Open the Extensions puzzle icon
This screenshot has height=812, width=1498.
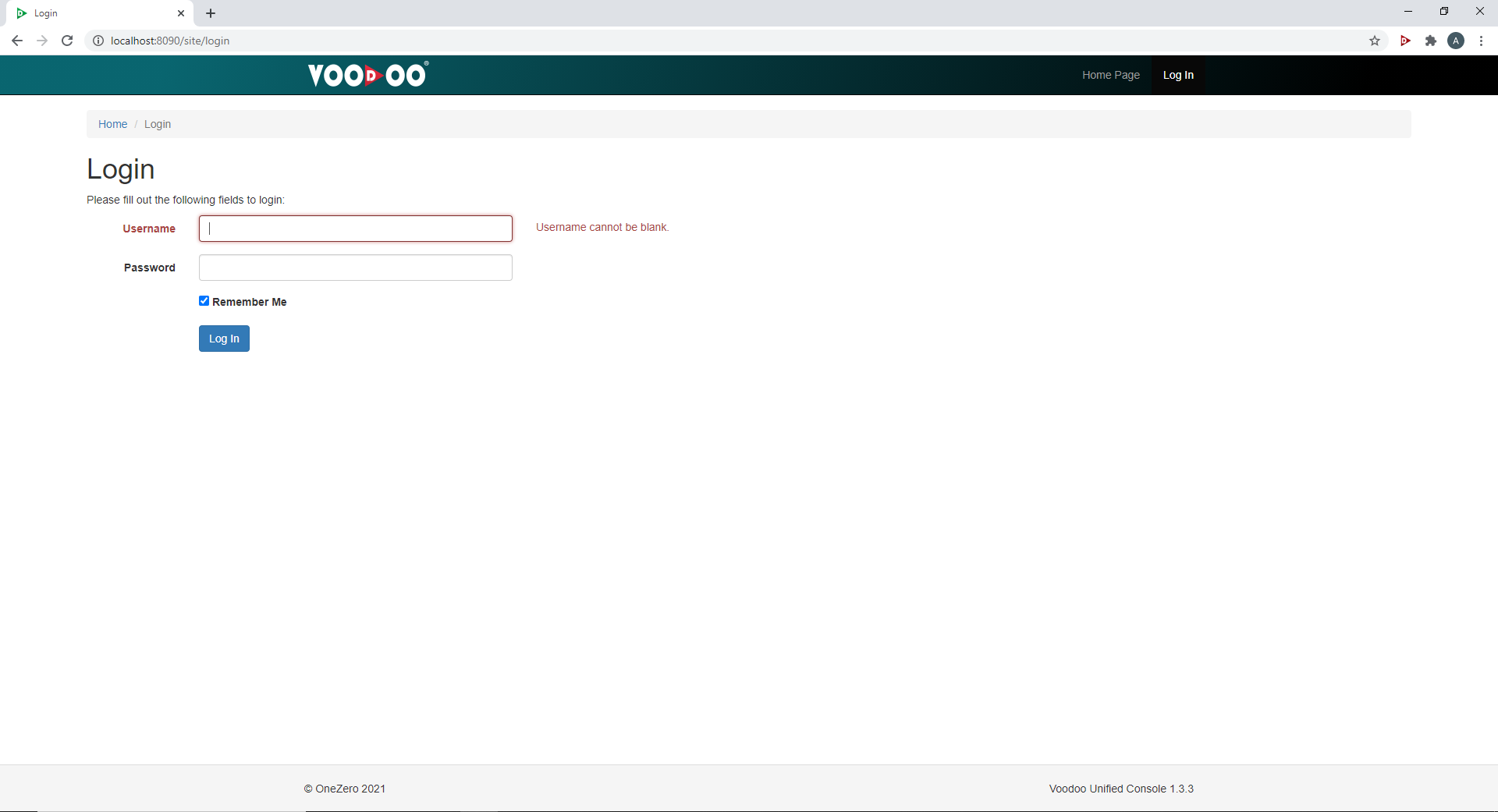[1430, 41]
